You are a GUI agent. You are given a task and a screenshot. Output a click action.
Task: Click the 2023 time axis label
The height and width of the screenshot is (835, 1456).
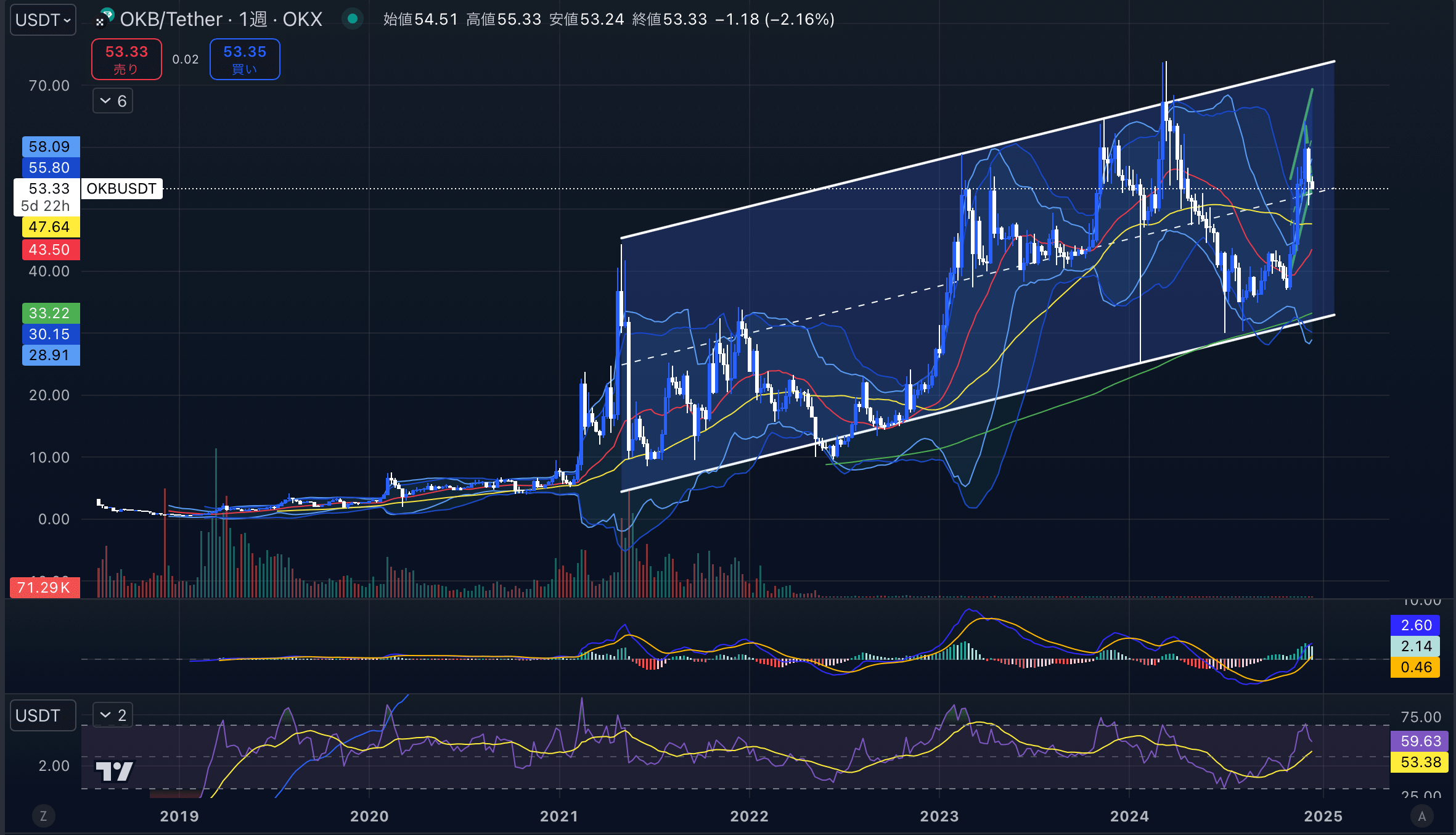pos(939,816)
